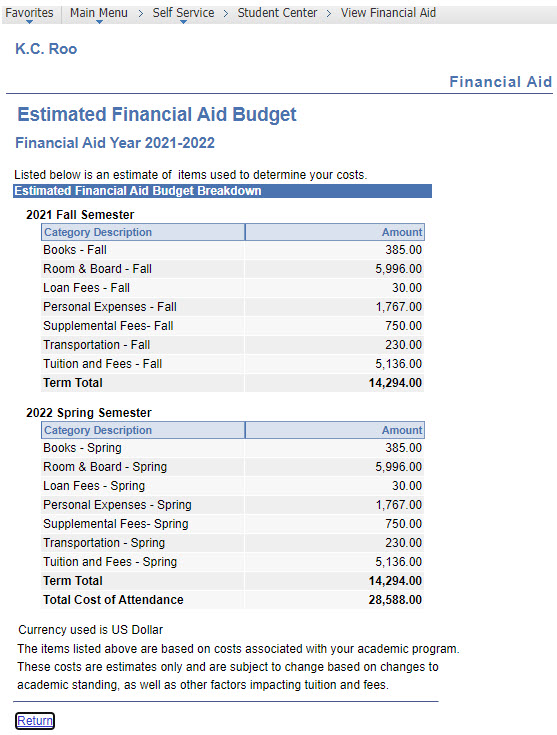The image size is (557, 735).
Task: Select Transportation - Fall row
Action: click(x=233, y=345)
